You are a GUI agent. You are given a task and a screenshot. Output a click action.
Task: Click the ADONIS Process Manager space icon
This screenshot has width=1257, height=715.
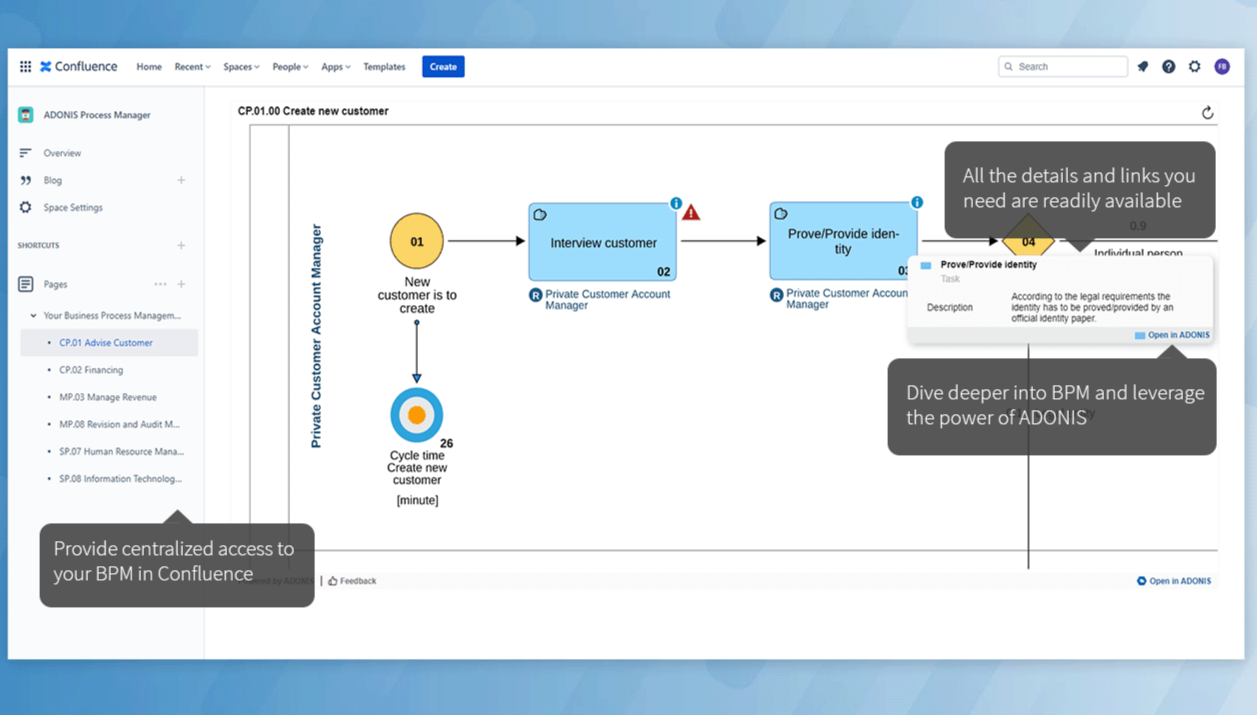(26, 115)
